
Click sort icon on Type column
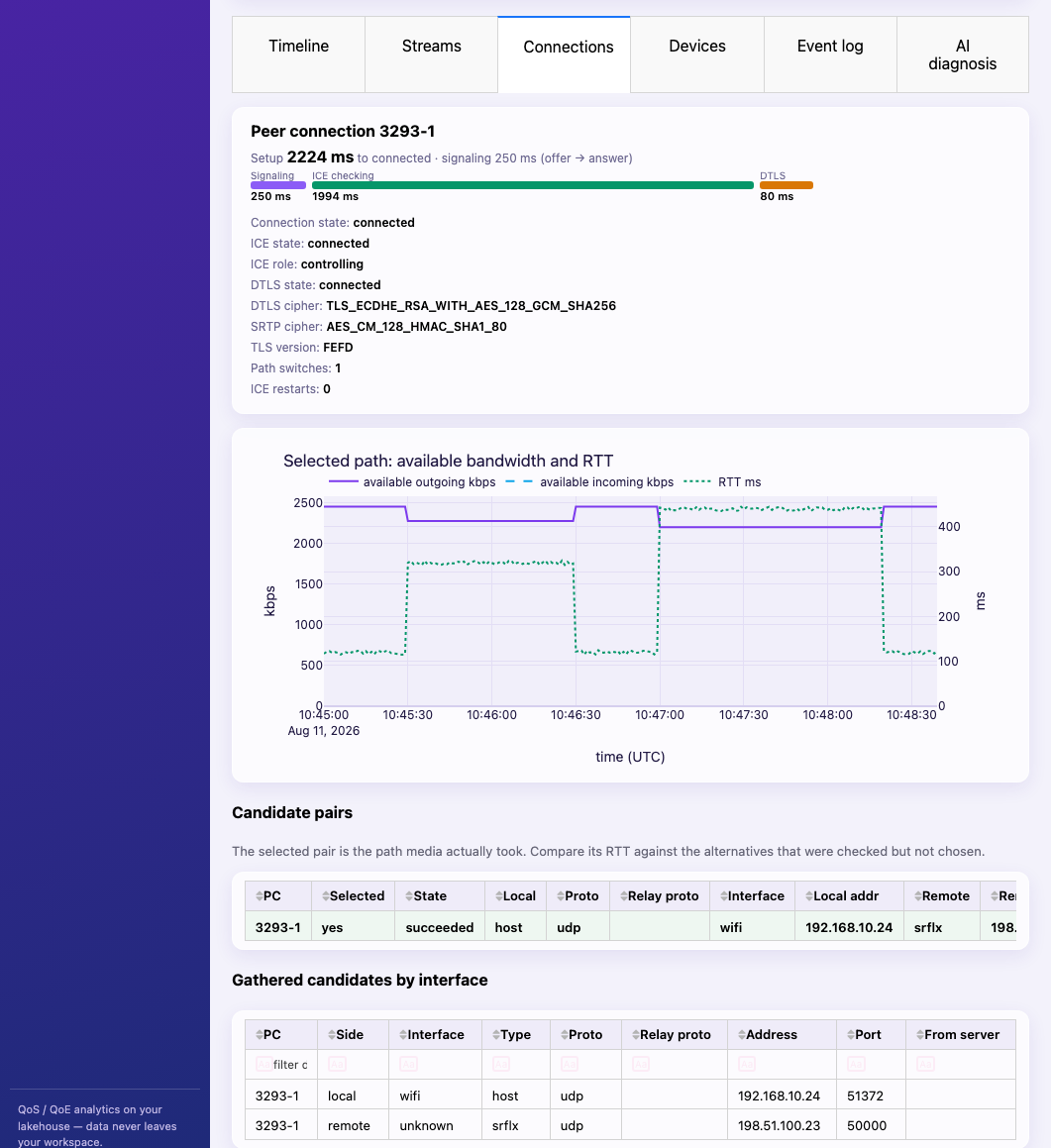(496, 1034)
